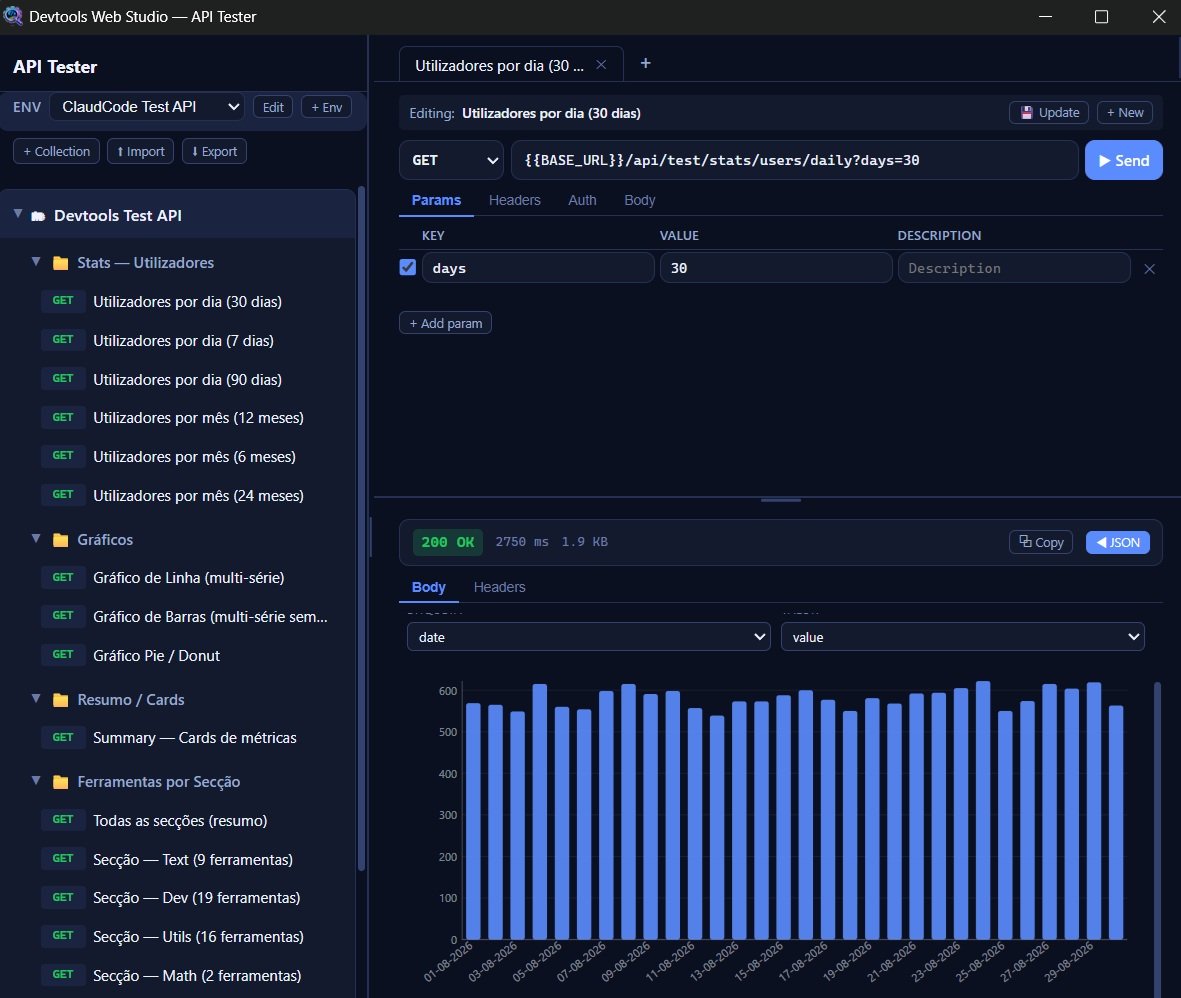1181x998 pixels.
Task: Click the + New request button
Action: pyautogui.click(x=1125, y=112)
